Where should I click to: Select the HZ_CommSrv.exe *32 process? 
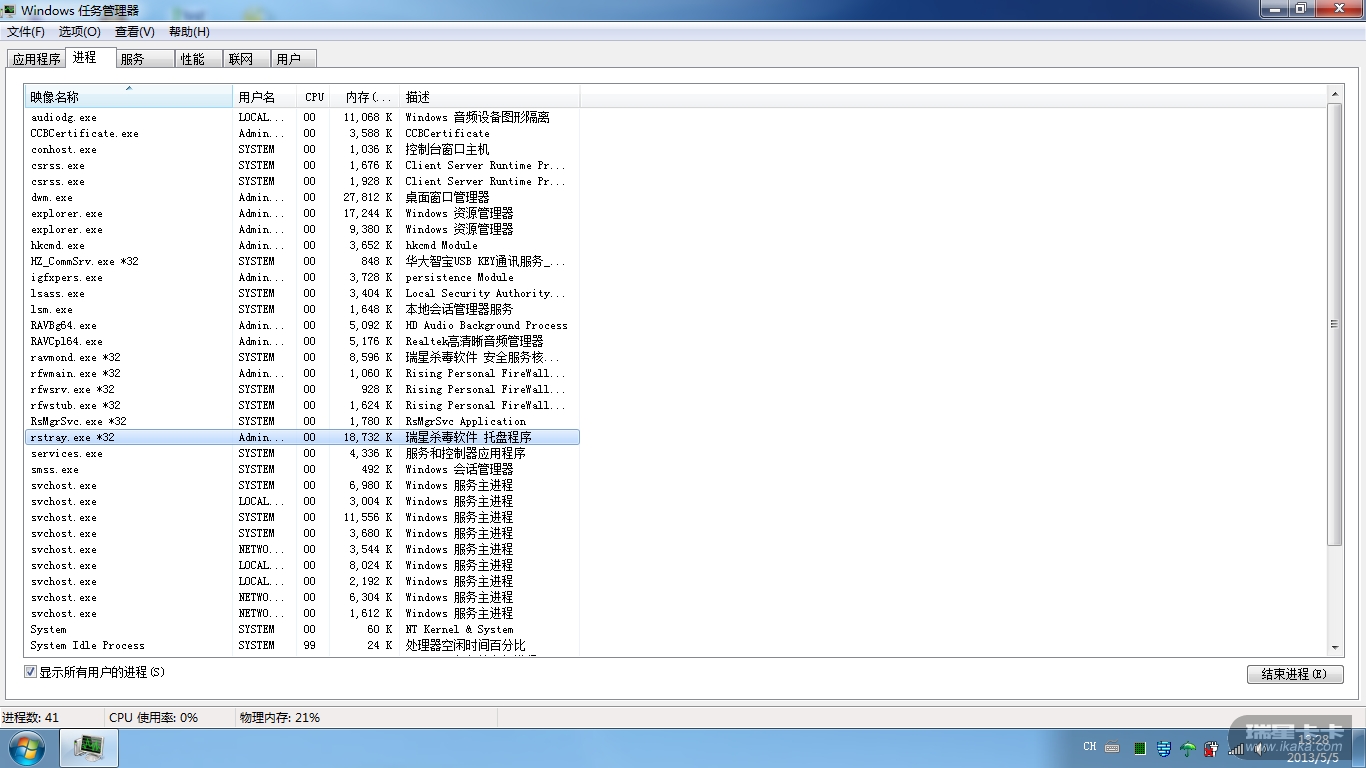point(302,261)
